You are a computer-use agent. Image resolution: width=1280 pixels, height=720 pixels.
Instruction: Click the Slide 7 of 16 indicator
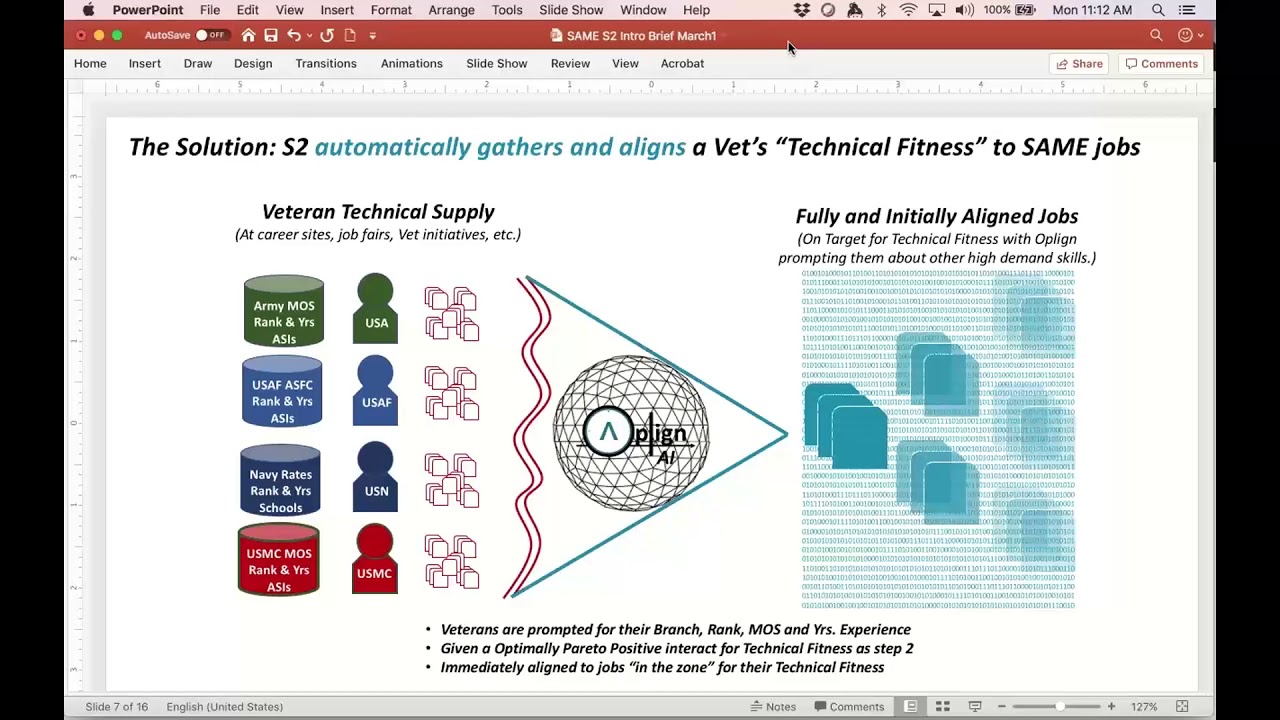pyautogui.click(x=116, y=707)
